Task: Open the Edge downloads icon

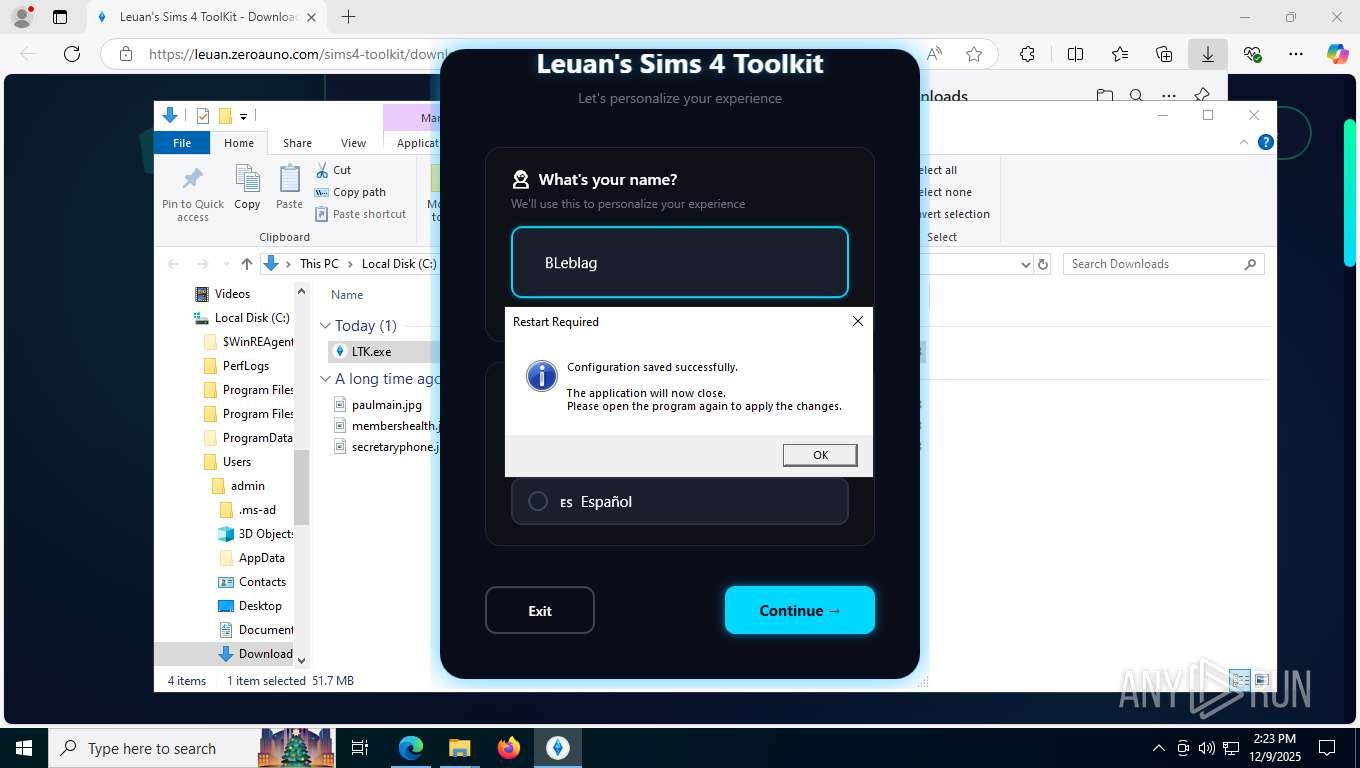Action: coord(1207,54)
